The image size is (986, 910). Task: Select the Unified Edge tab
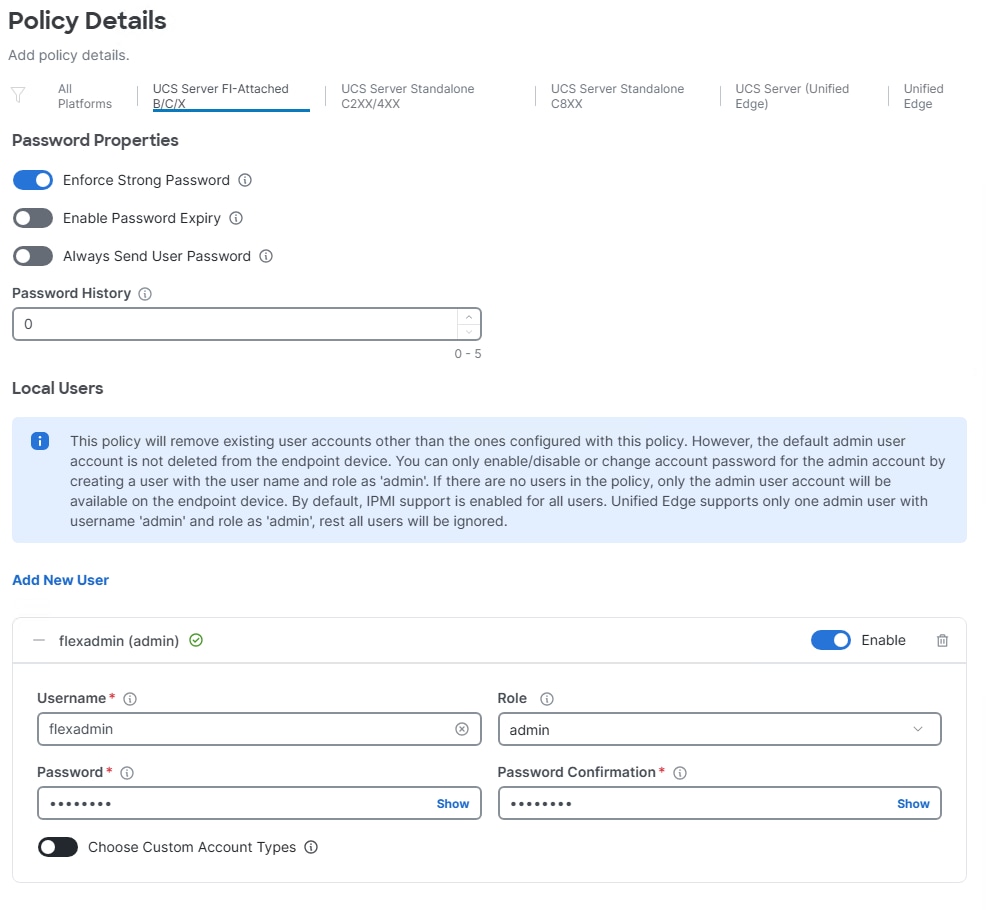coord(923,96)
